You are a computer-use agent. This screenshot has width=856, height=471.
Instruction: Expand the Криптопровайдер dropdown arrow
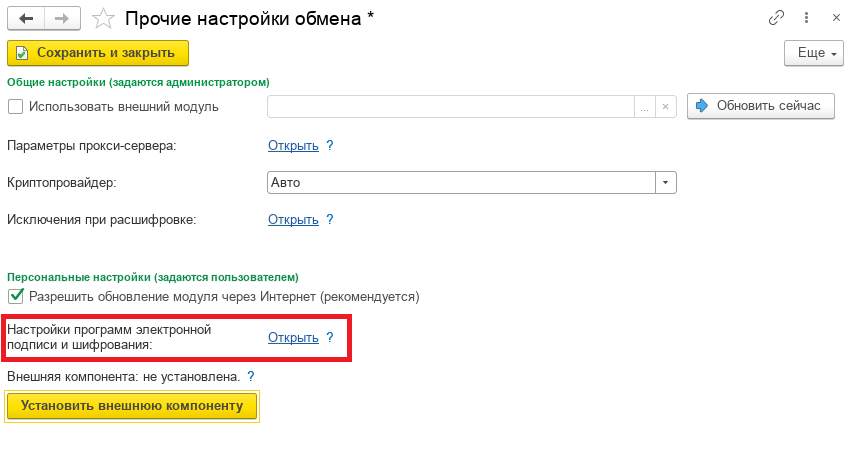666,183
